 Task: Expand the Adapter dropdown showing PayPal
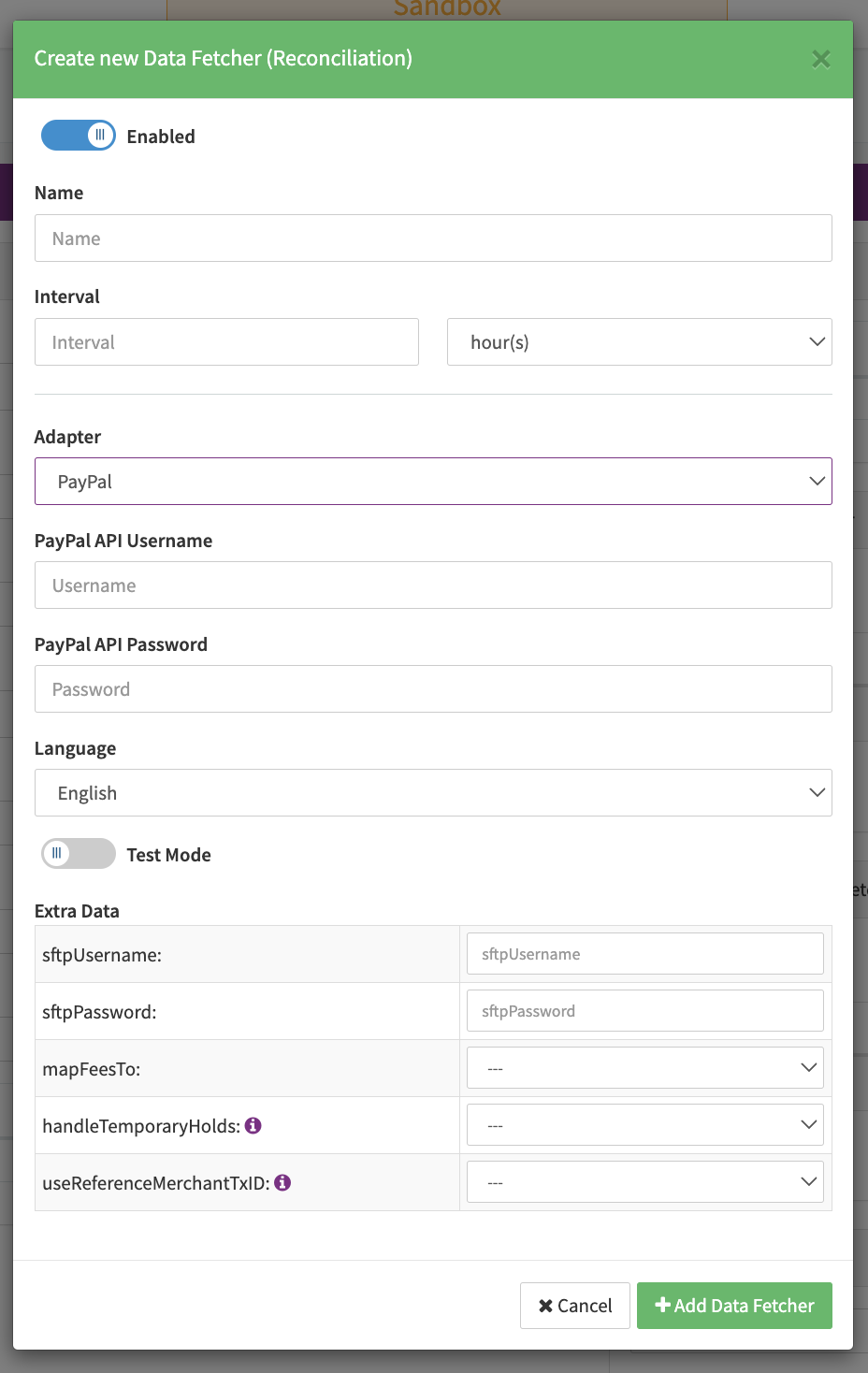[x=433, y=482]
